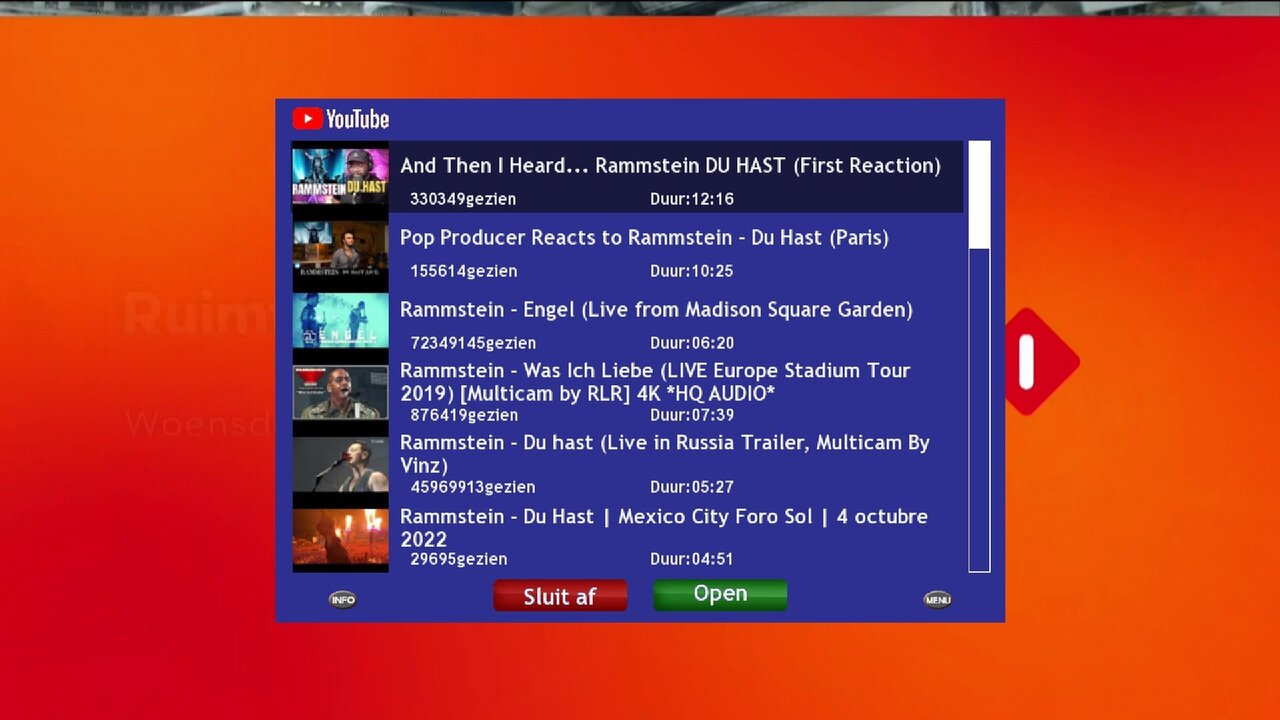Click the red channel logo behind the dialog
The height and width of the screenshot is (720, 1280).
click(x=1042, y=361)
